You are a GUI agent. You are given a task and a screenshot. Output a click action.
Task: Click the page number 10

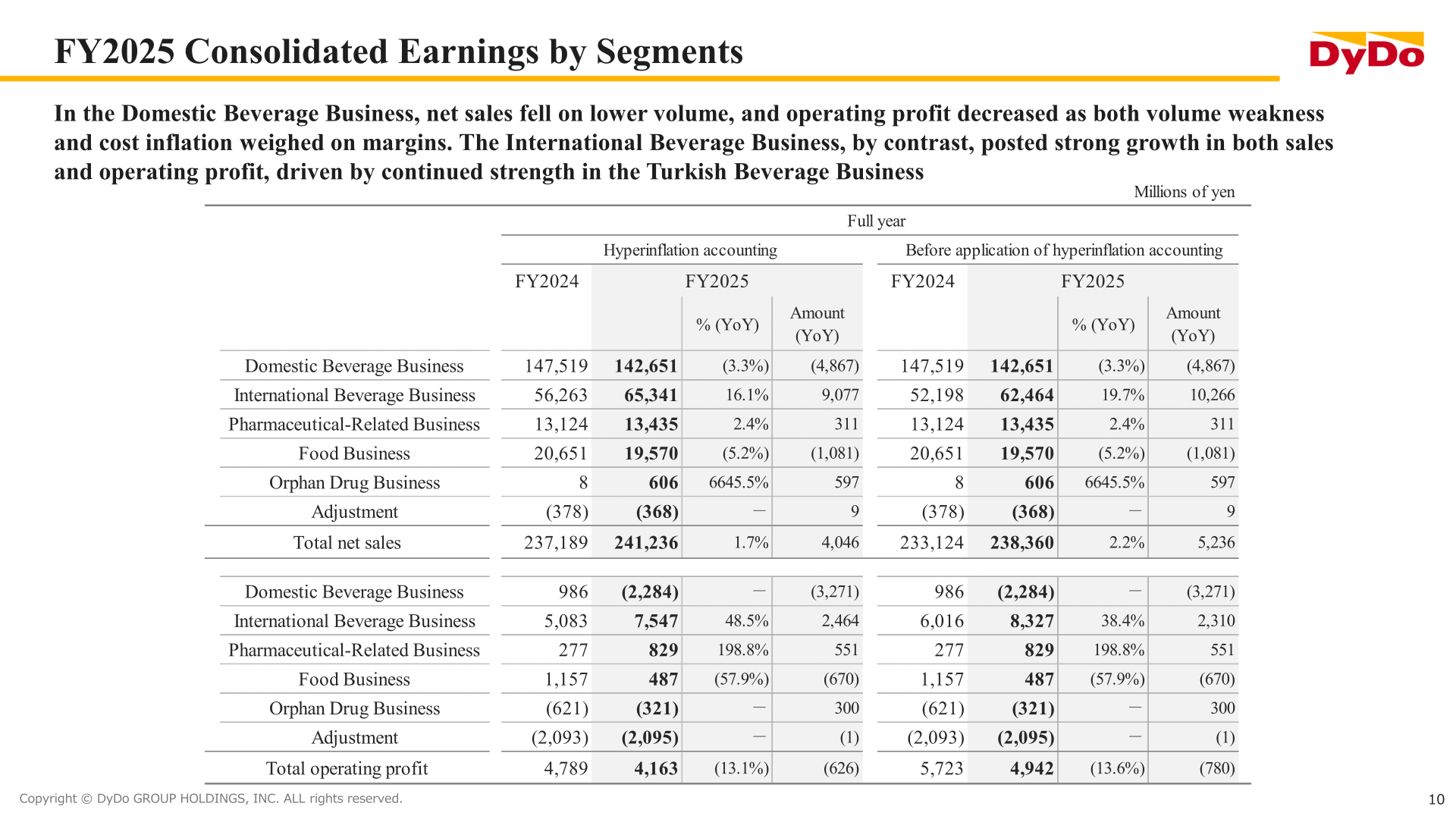(x=1436, y=799)
